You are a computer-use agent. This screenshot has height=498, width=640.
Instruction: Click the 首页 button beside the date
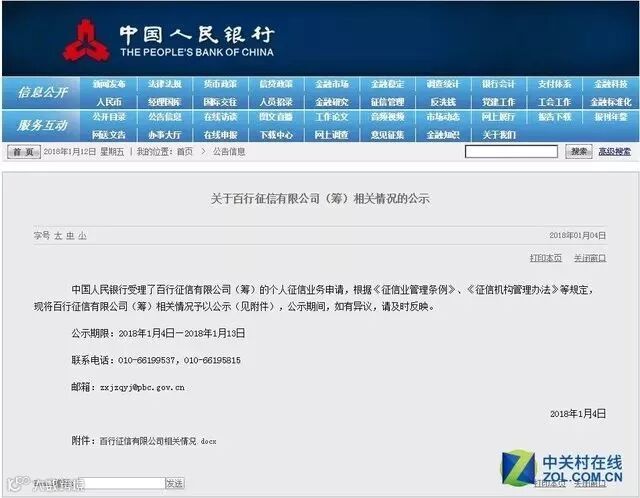click(x=24, y=152)
